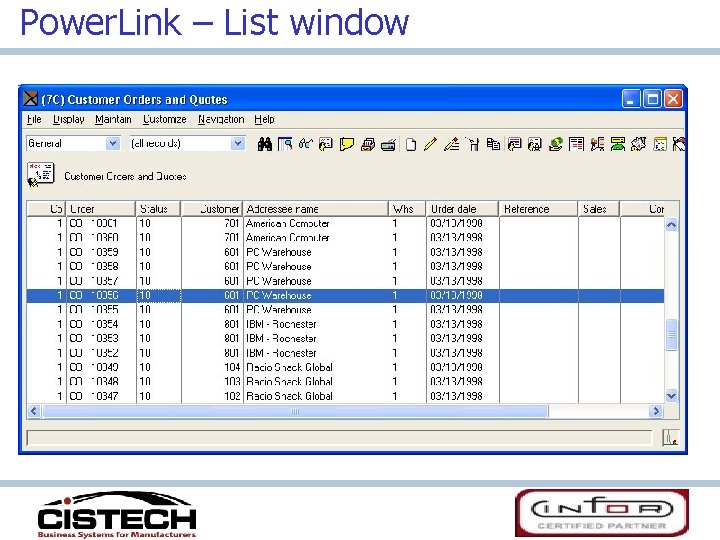Select the order 10353 row
This screenshot has height=540, width=720.
[345, 338]
